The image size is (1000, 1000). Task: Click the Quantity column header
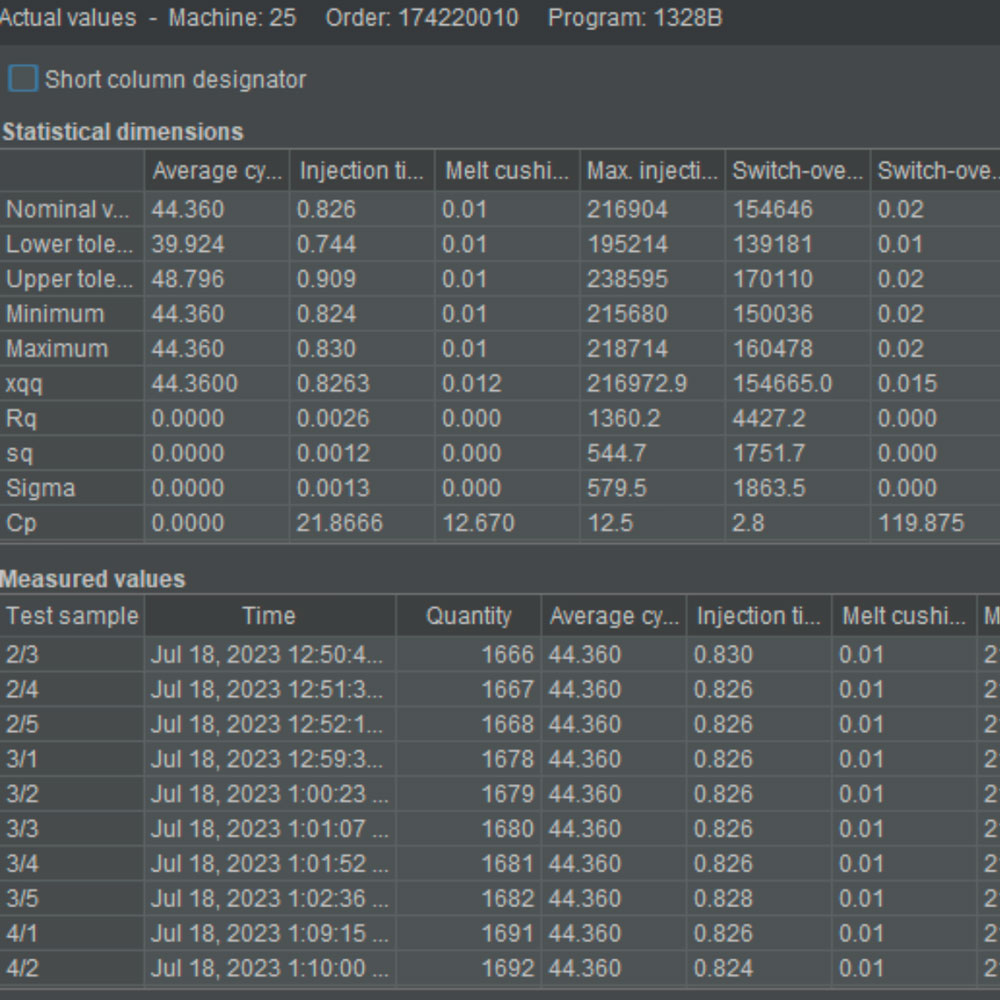point(467,616)
